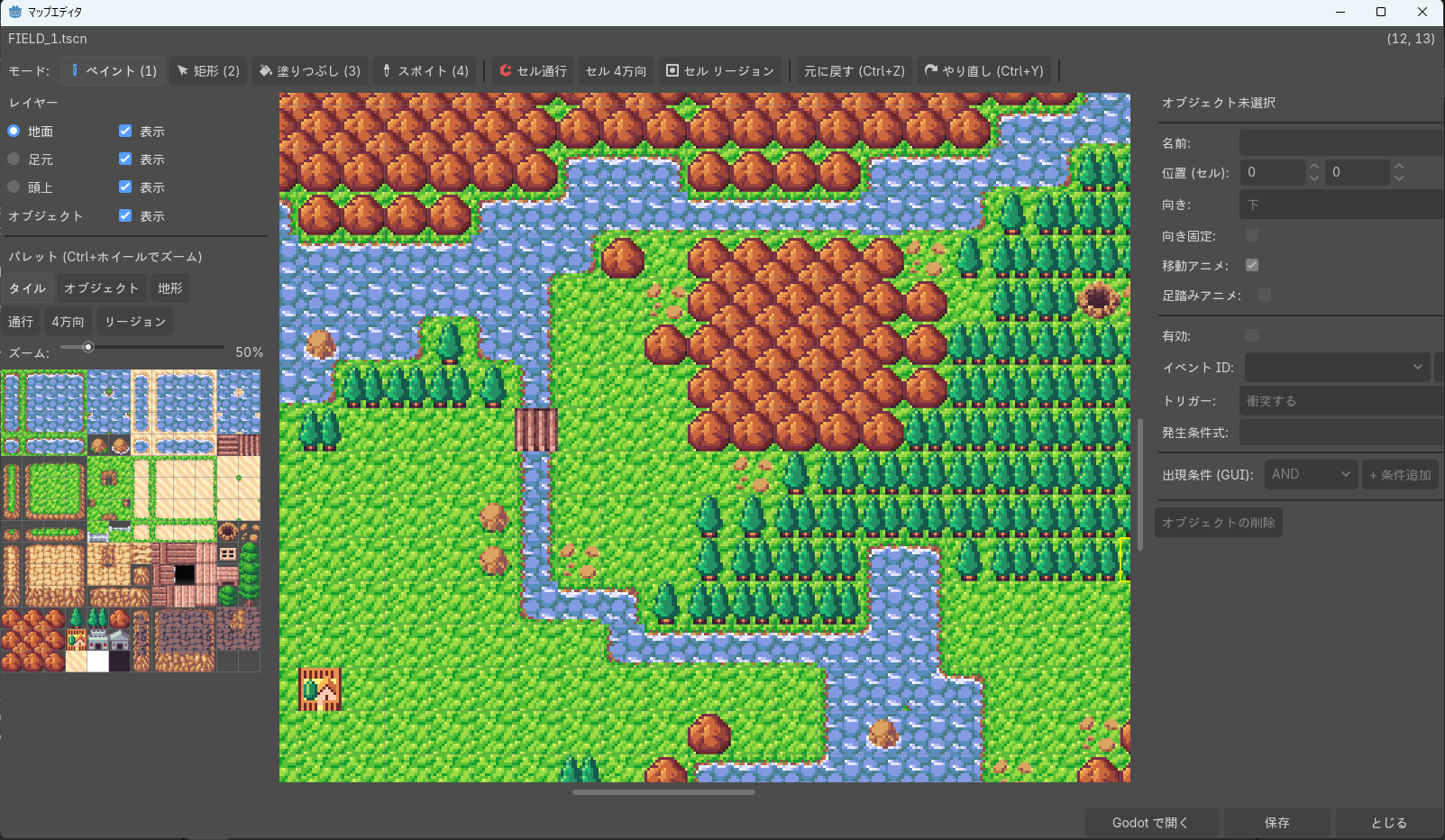Increase the first 位置 cell value

1314,166
